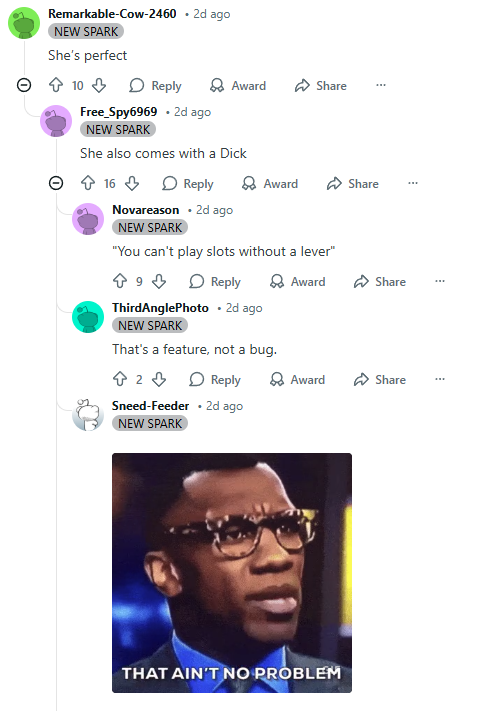The height and width of the screenshot is (711, 486).
Task: Open more options on Remarkable-Cow-2460's comment
Action: coord(381,85)
